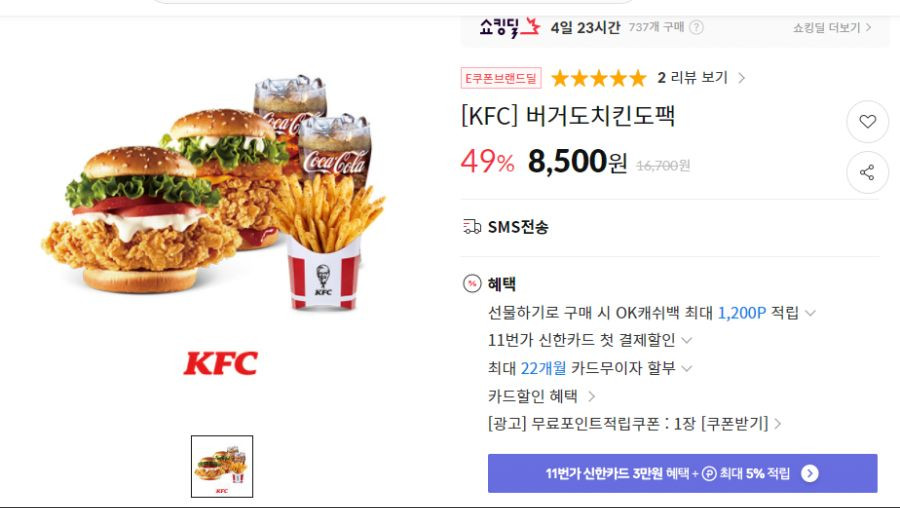Expand 11번가 신한카드 첫 결제할인
Screen dimensions: 900x508
590,340
